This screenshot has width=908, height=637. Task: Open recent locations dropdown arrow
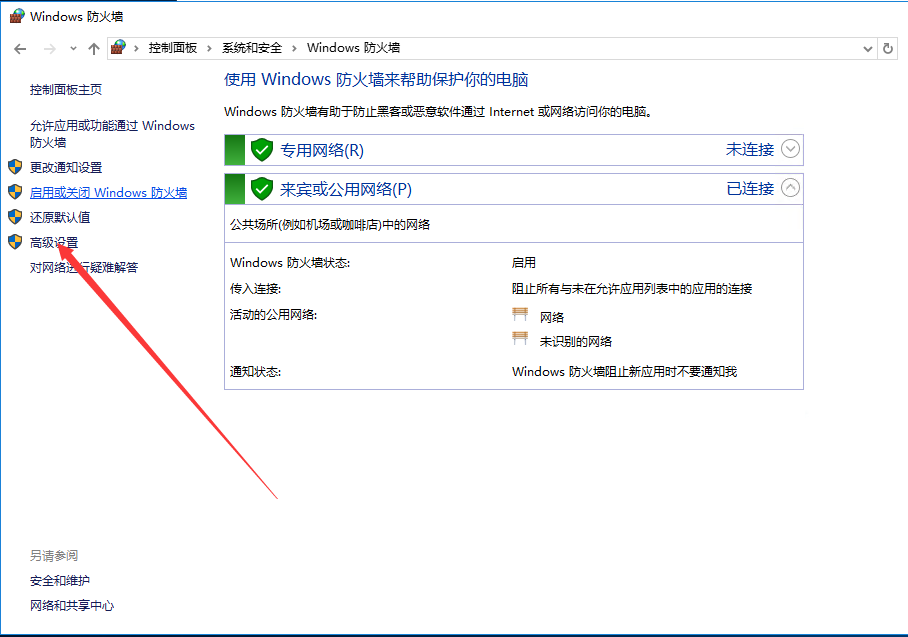tap(73, 49)
